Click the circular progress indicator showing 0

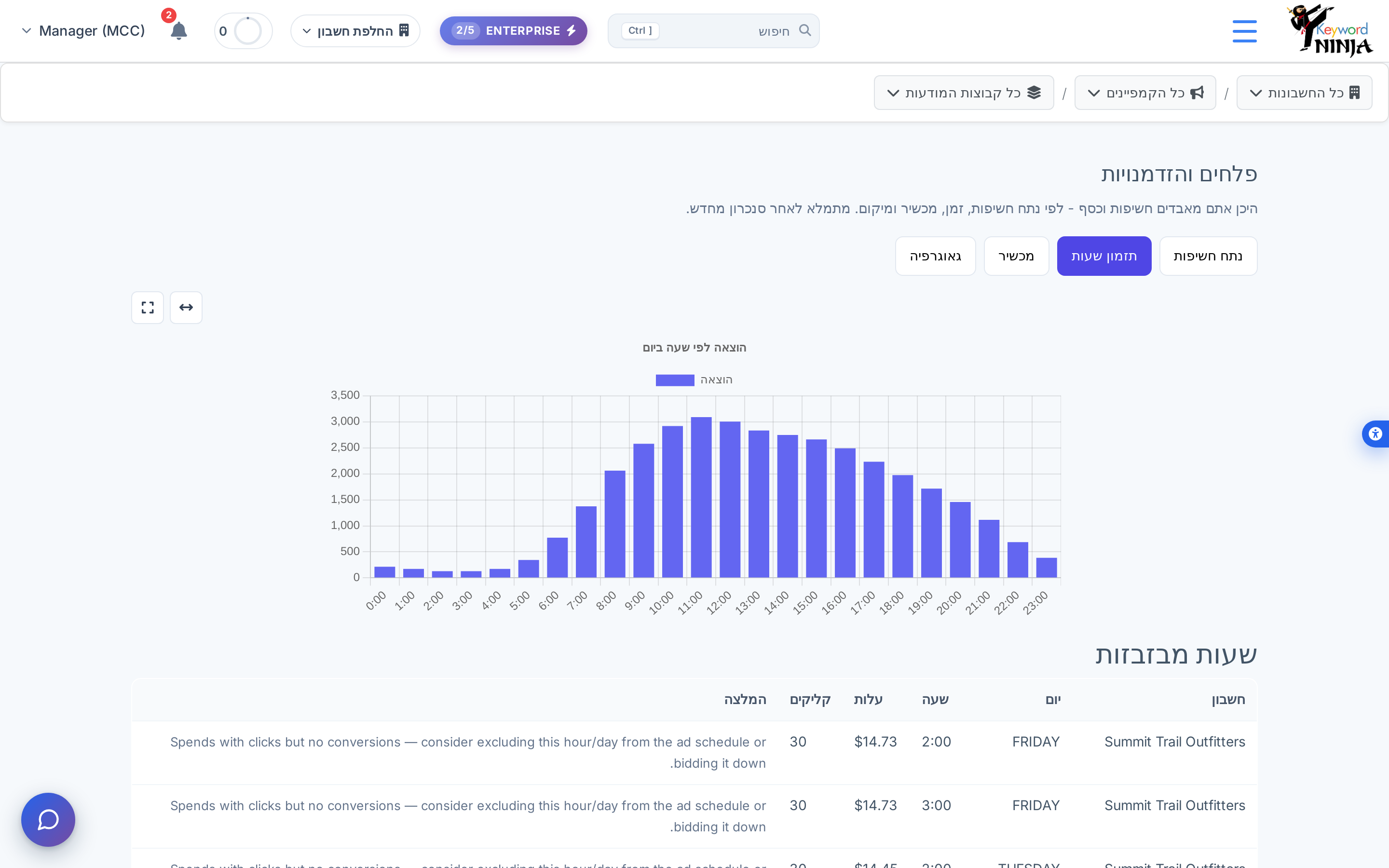pyautogui.click(x=244, y=31)
